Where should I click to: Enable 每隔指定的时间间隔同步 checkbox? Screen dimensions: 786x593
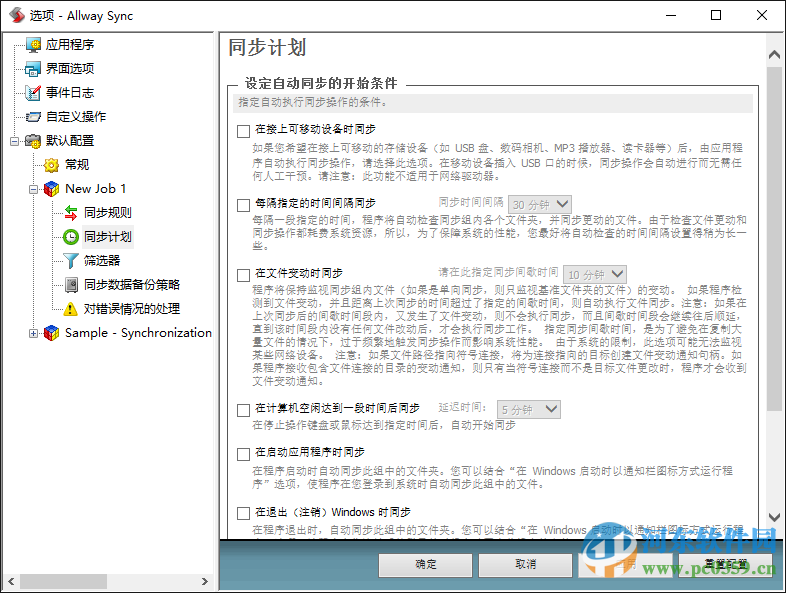point(244,205)
